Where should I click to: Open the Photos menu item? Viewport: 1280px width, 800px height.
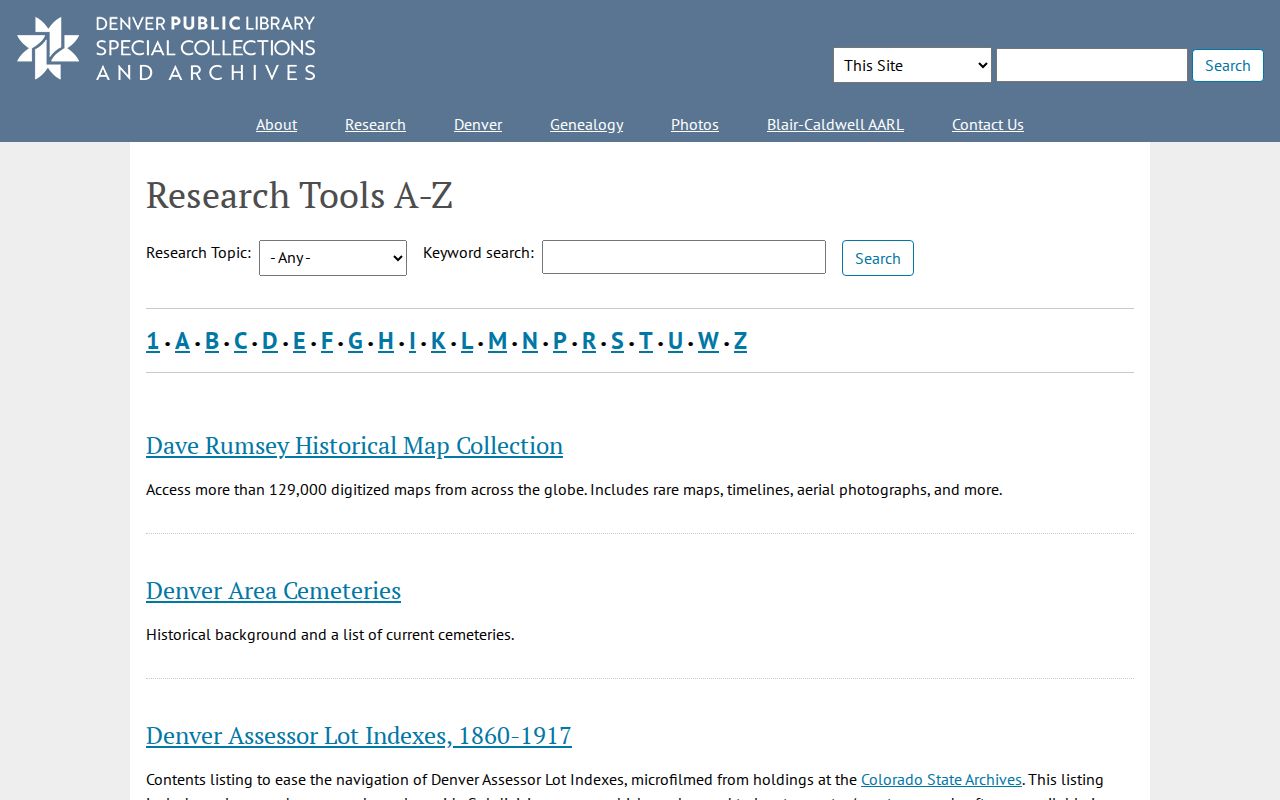pos(695,124)
